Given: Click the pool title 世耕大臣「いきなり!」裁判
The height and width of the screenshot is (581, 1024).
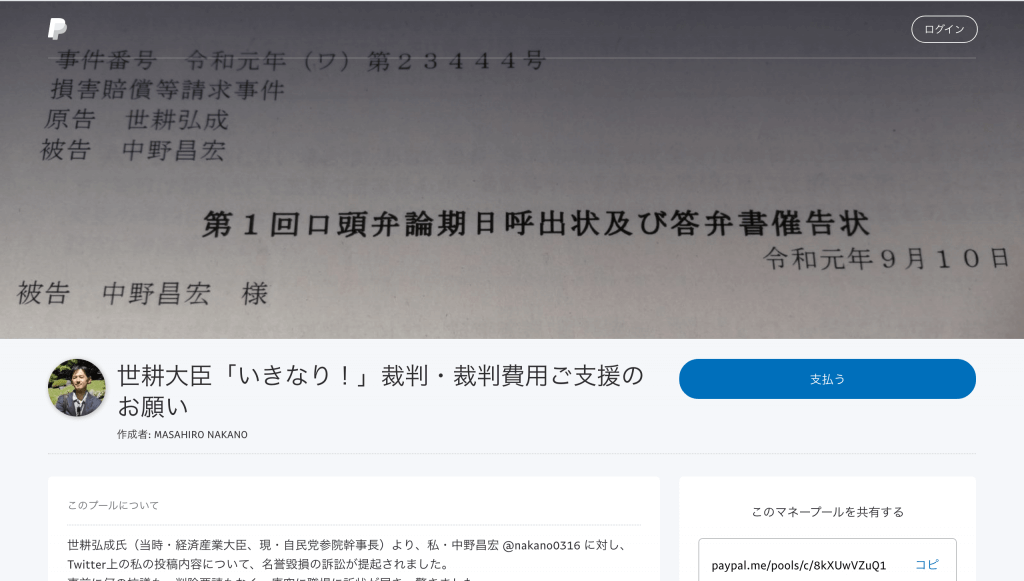Looking at the screenshot, I should pos(381,390).
